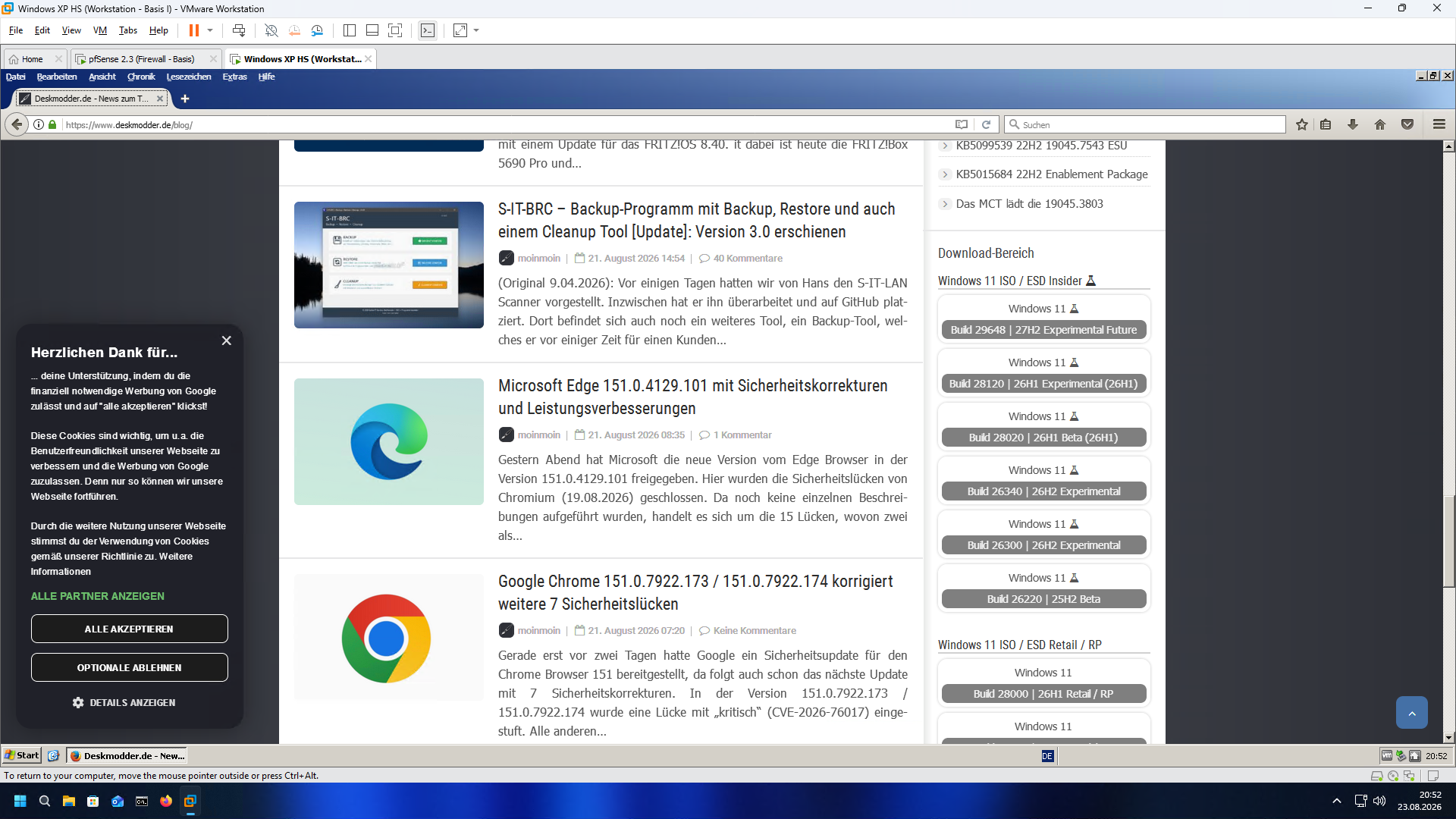
Task: Open Firefox's Chronik menu
Action: (x=141, y=77)
